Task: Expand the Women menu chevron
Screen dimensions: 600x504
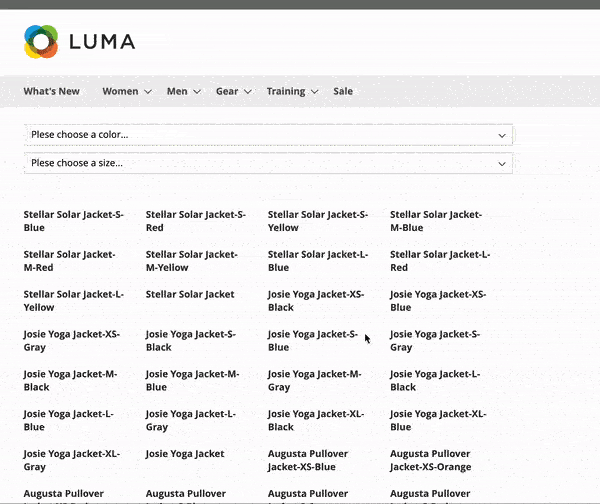Action: click(148, 92)
